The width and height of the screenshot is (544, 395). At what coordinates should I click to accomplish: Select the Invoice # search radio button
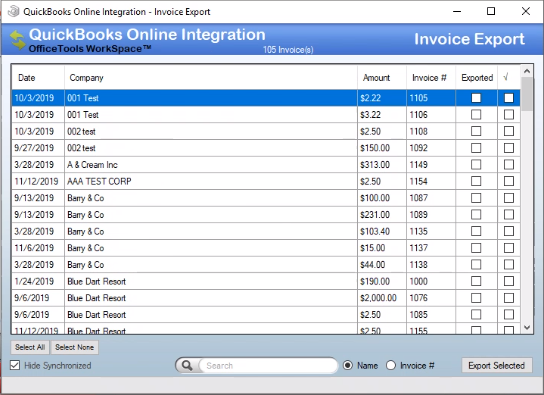[391, 365]
